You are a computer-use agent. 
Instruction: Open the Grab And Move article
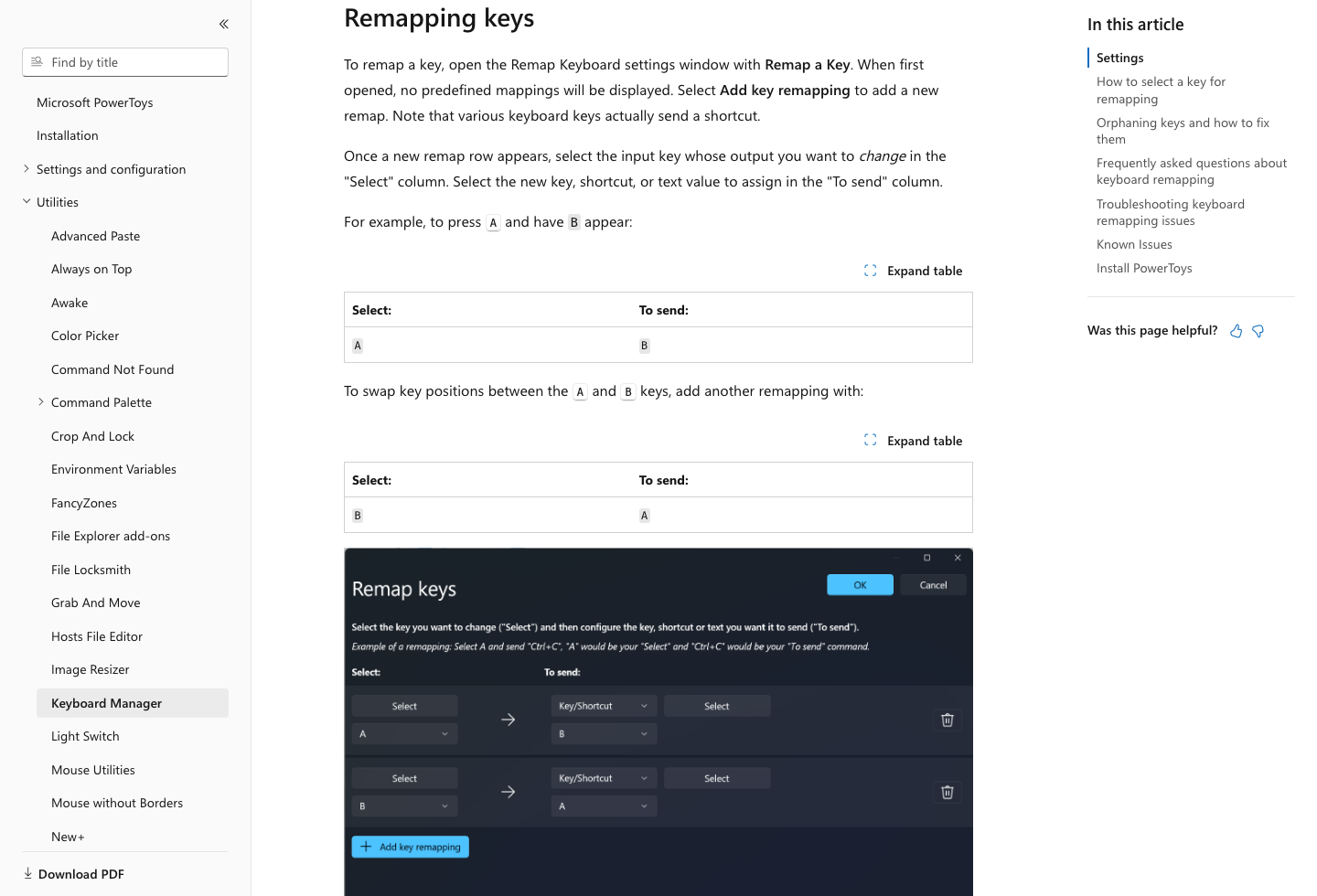96,603
